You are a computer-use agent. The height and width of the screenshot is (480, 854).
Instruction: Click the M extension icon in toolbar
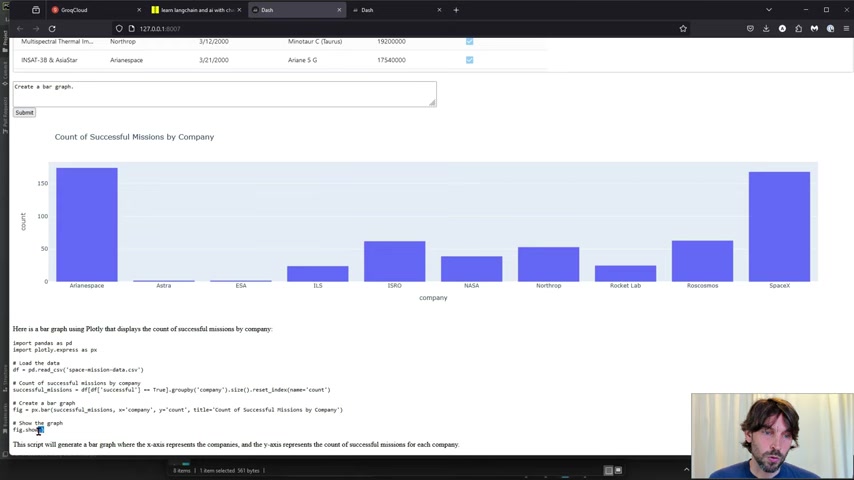click(814, 29)
